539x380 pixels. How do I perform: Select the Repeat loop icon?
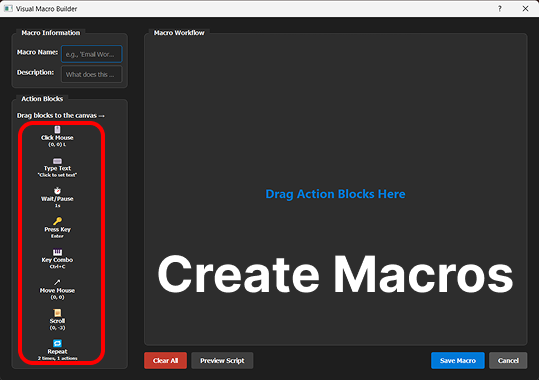pyautogui.click(x=57, y=343)
